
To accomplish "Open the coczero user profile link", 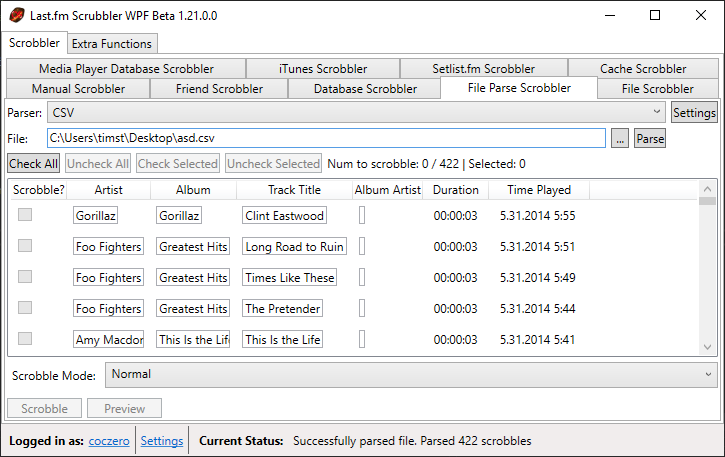I will [x=108, y=441].
